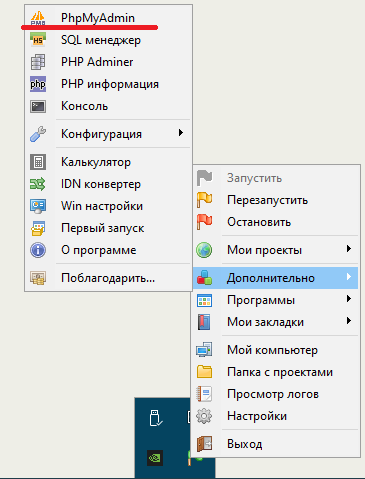Click Выход to exit the program
Screen dimensions: 365x479
[276, 444]
